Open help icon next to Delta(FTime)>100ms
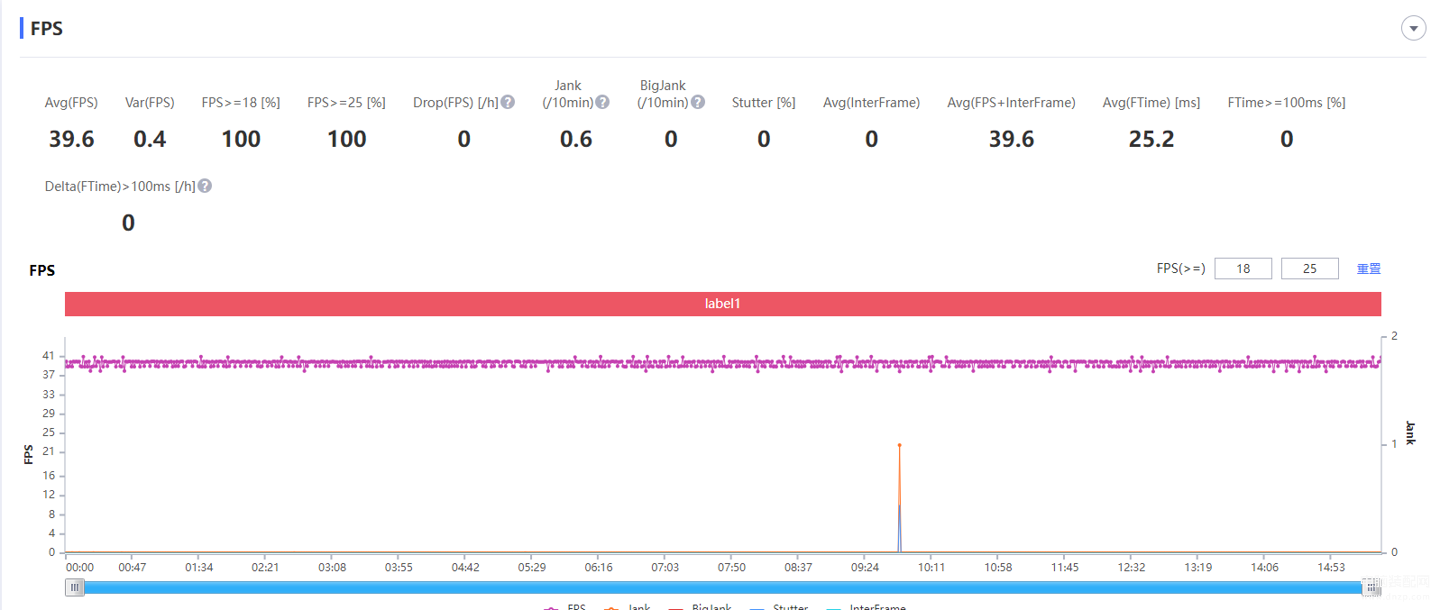This screenshot has height=610, width=1440. click(205, 186)
